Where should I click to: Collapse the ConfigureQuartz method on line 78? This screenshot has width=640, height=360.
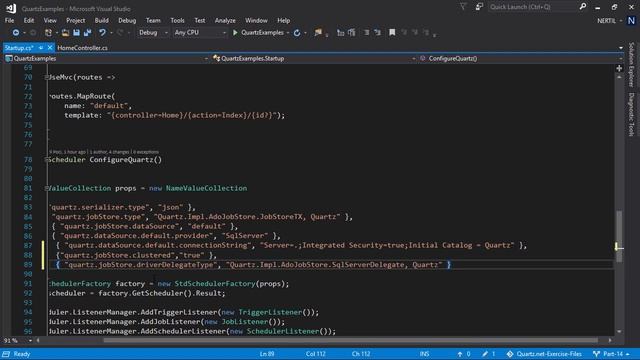(47, 160)
